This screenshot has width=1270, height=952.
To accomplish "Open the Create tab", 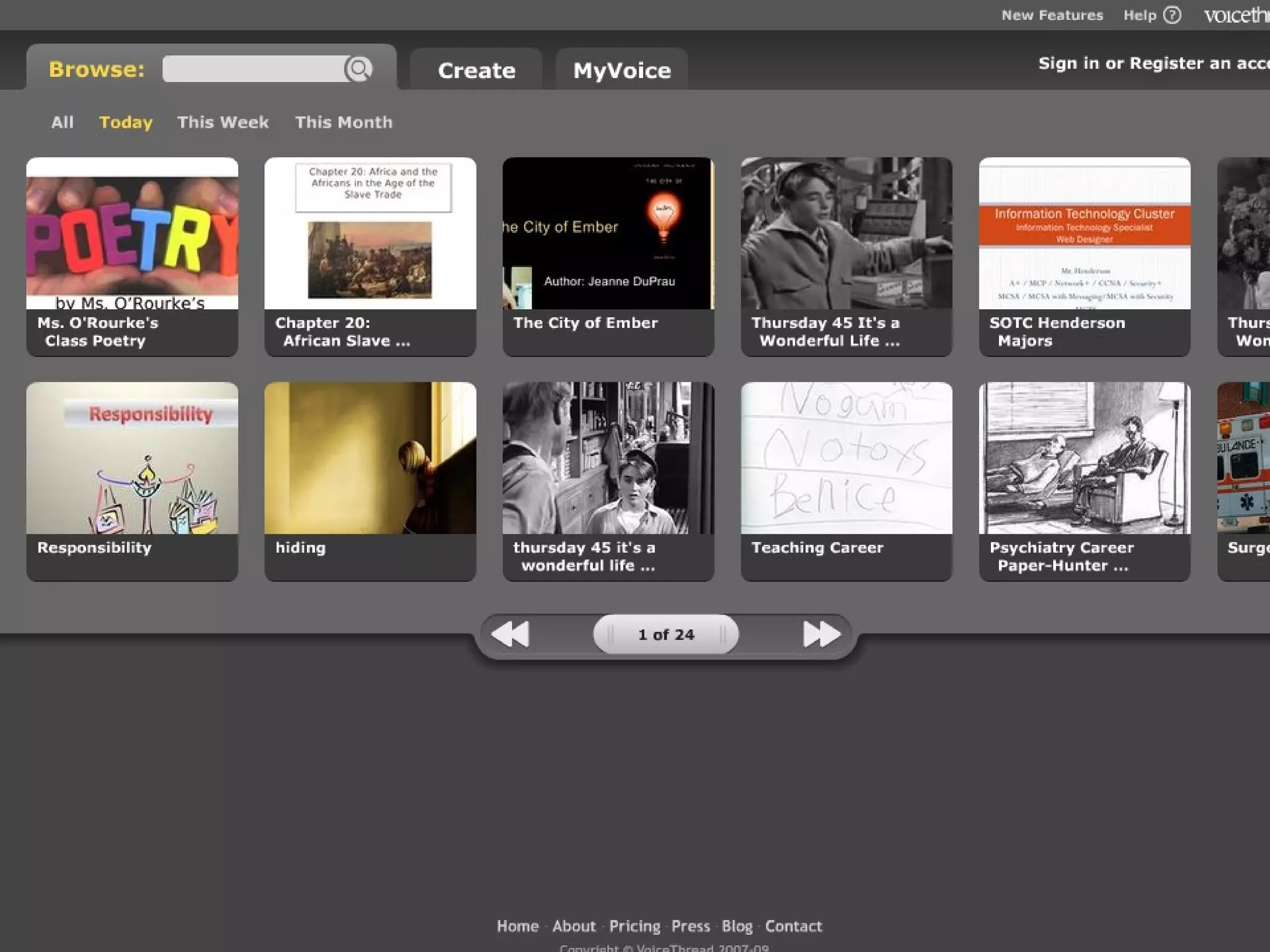I will click(x=476, y=70).
